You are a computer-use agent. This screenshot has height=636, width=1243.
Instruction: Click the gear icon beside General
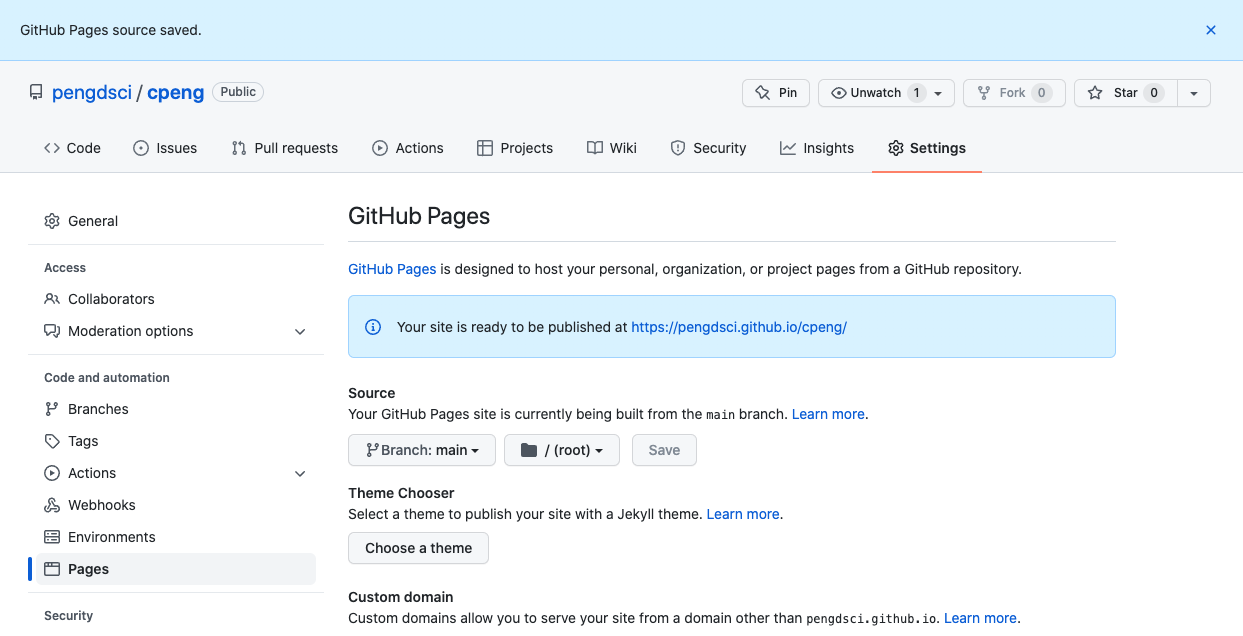click(x=52, y=221)
